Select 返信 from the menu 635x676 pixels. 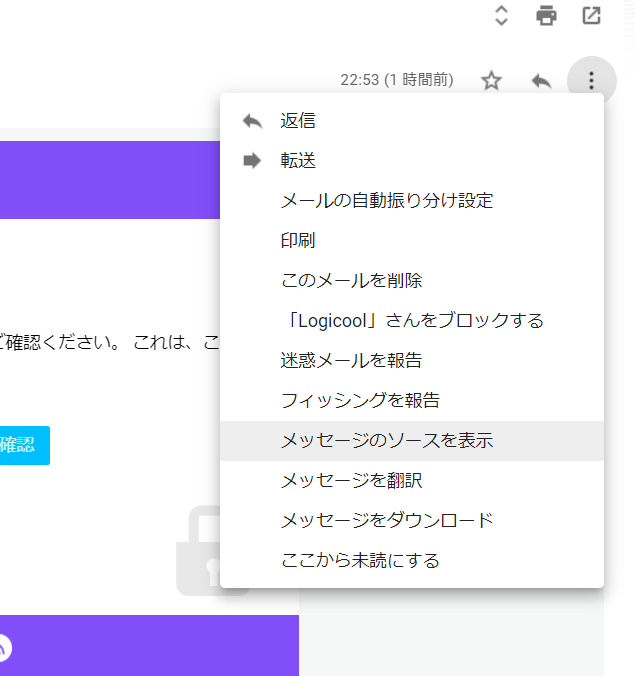[x=412, y=121]
